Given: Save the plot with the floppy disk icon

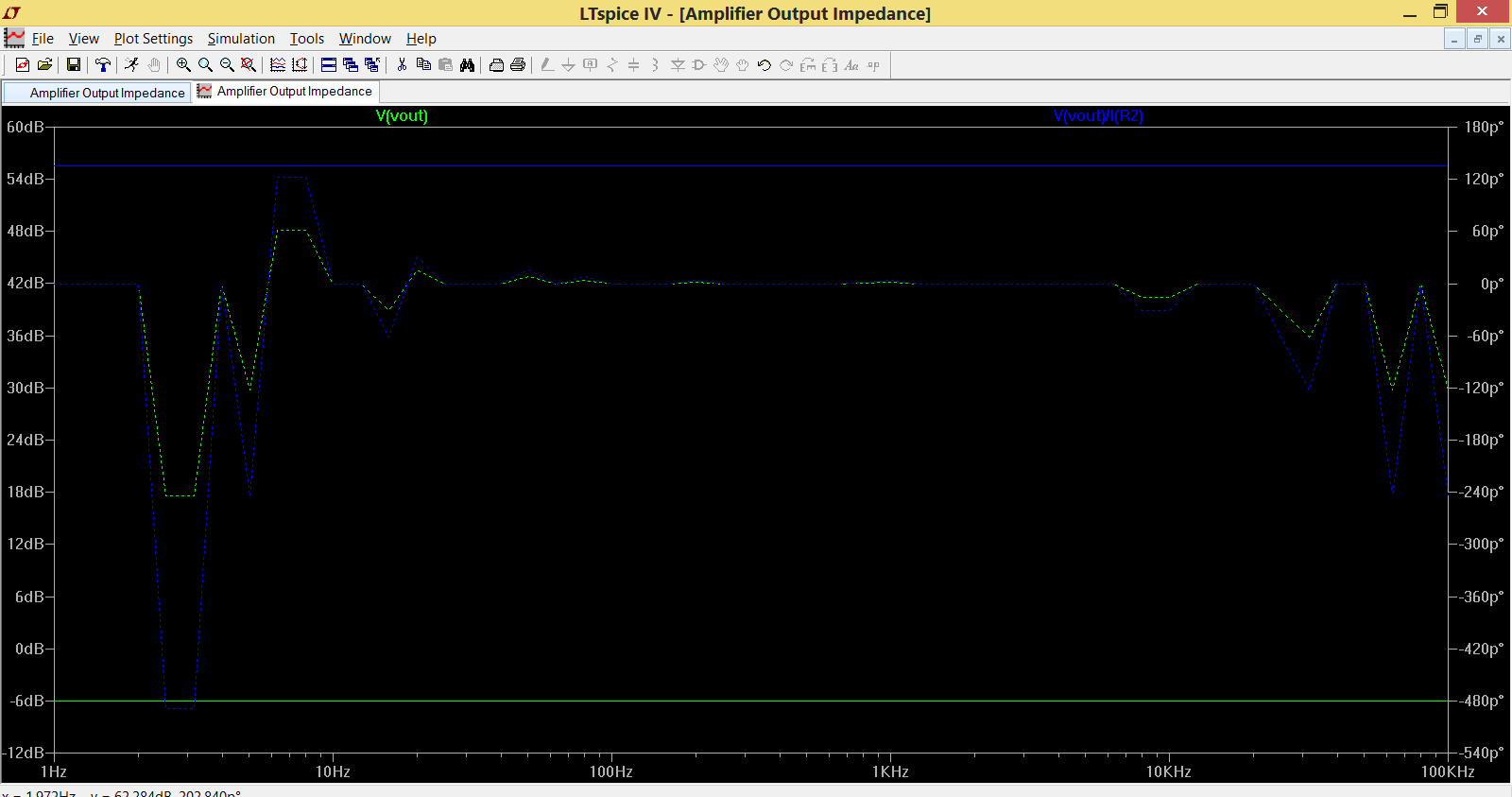Looking at the screenshot, I should coord(74,65).
